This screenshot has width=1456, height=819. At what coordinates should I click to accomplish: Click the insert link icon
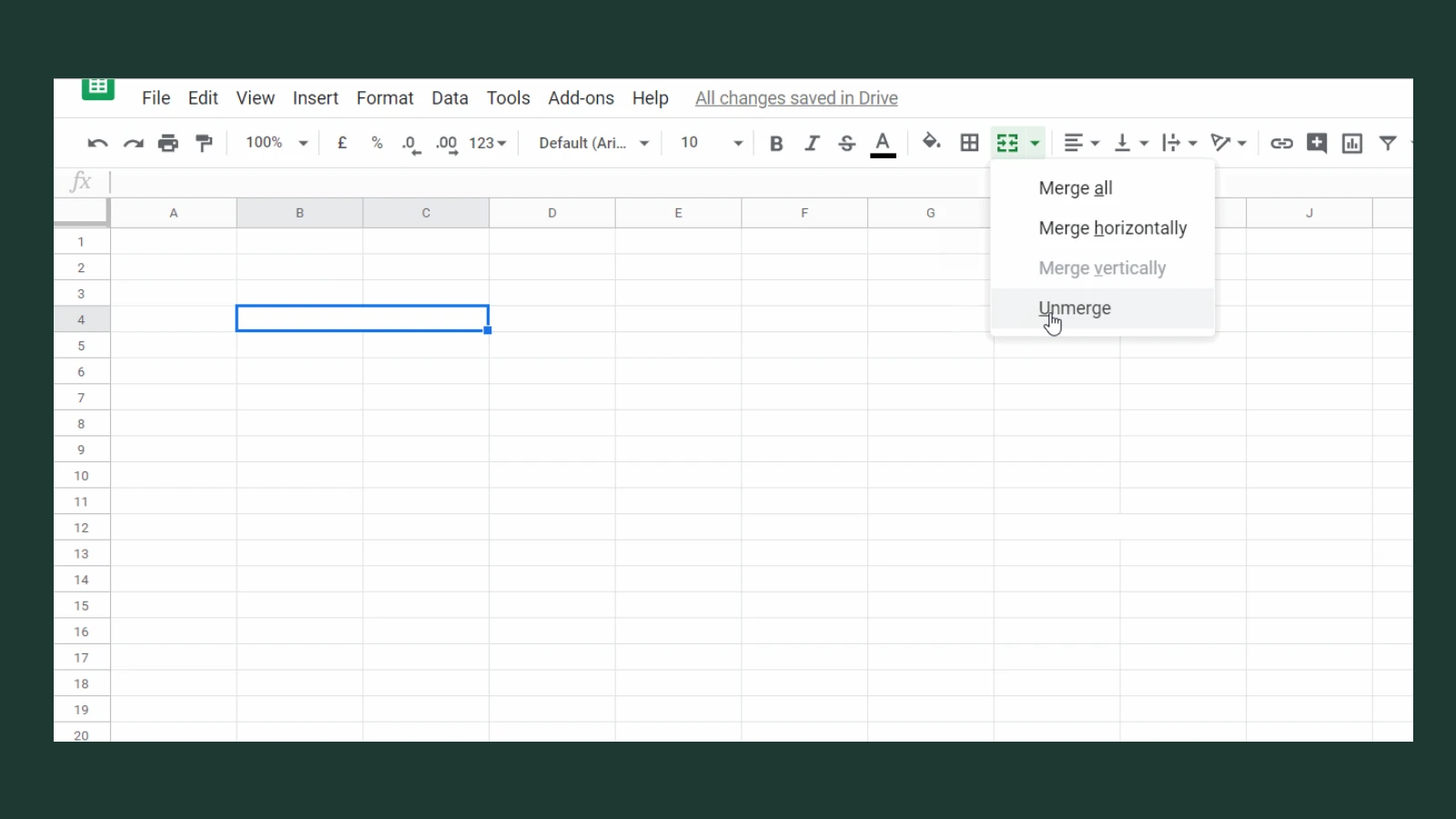coord(1281,143)
